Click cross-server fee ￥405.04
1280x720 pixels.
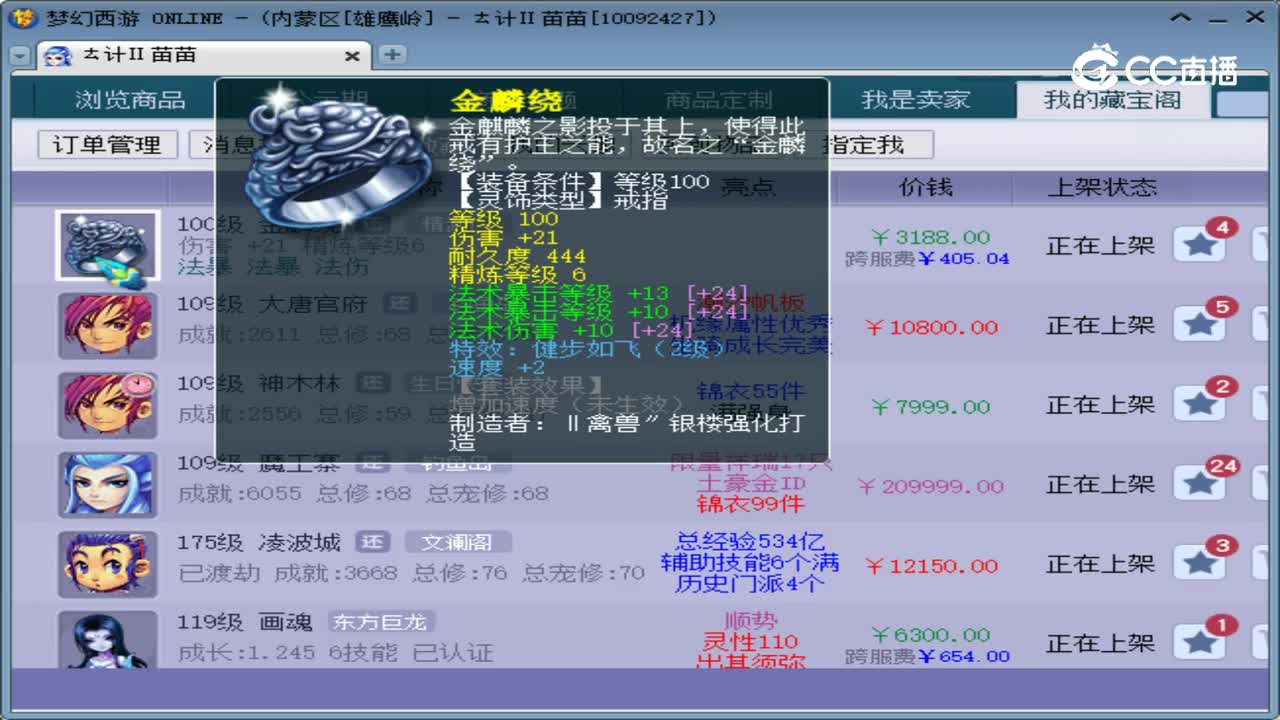964,259
